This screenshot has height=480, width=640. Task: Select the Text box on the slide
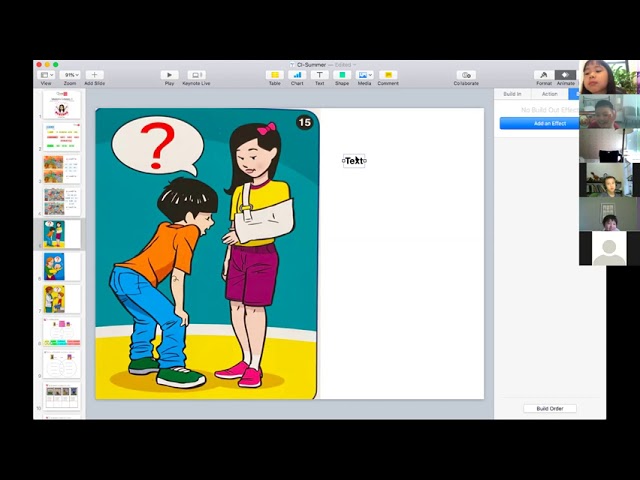pos(354,160)
